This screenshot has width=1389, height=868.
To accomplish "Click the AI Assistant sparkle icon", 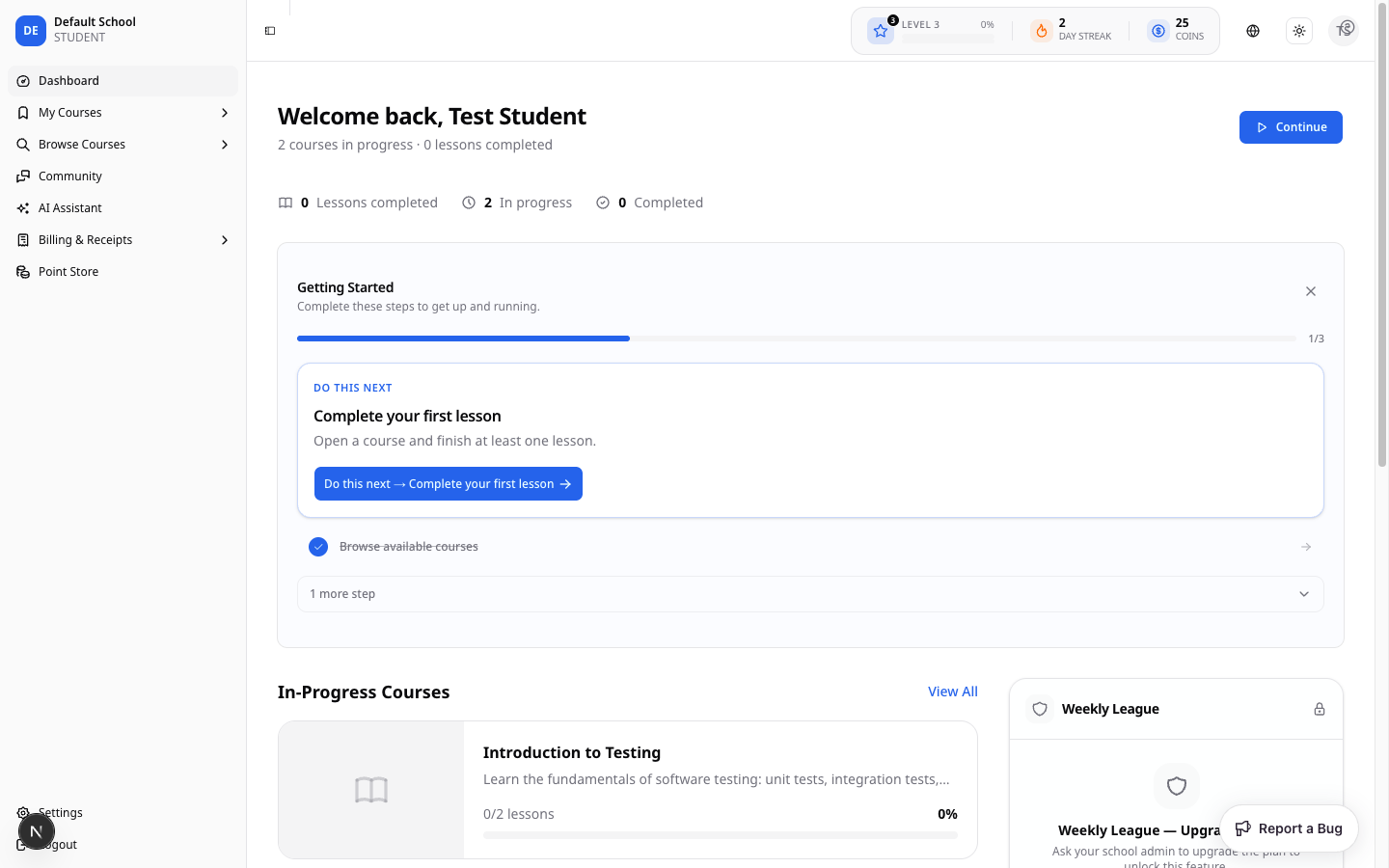I will click(x=23, y=208).
